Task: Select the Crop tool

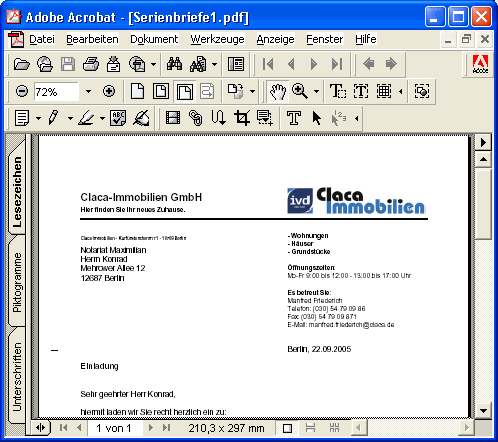Action: pyautogui.click(x=242, y=118)
